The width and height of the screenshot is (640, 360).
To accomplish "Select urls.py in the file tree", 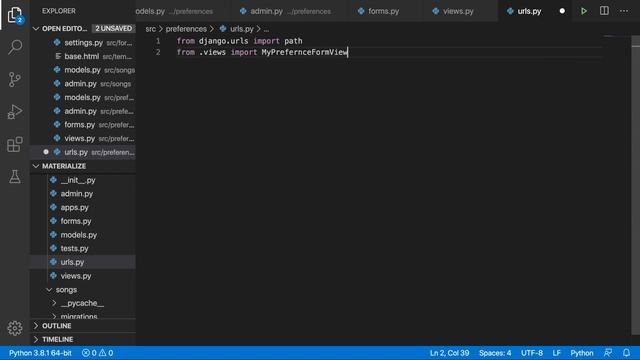I will [x=83, y=262].
